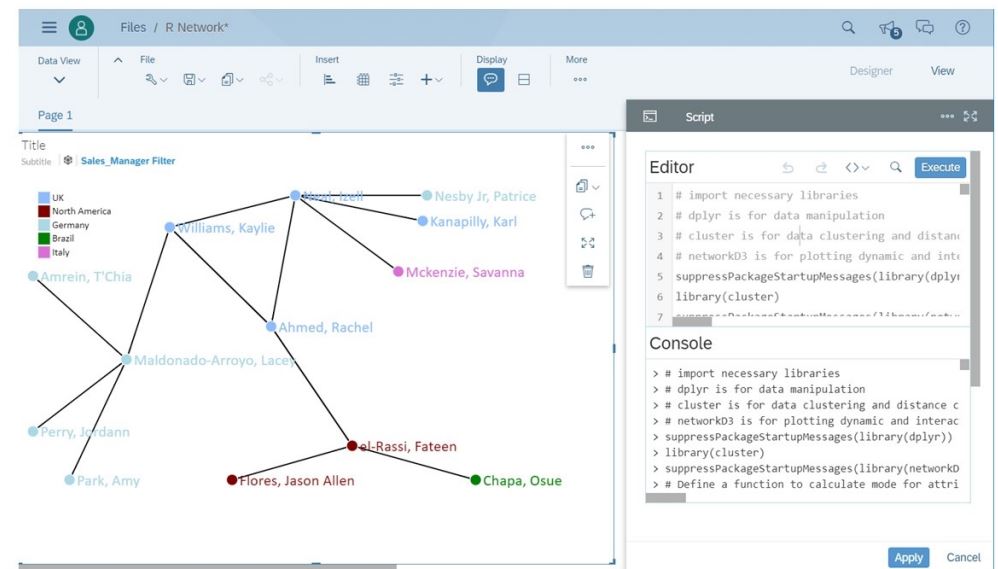This screenshot has height=569, width=998.
Task: Open the Save dropdown in File section
Action: [193, 81]
